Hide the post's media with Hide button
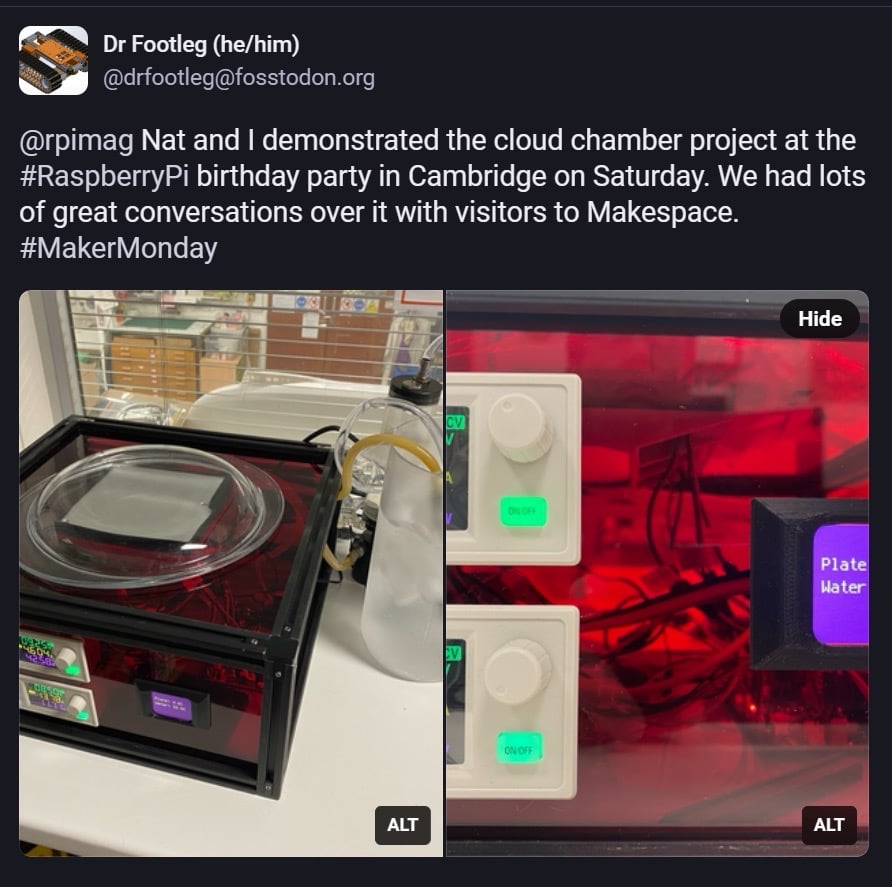Image resolution: width=892 pixels, height=887 pixels. 820,319
